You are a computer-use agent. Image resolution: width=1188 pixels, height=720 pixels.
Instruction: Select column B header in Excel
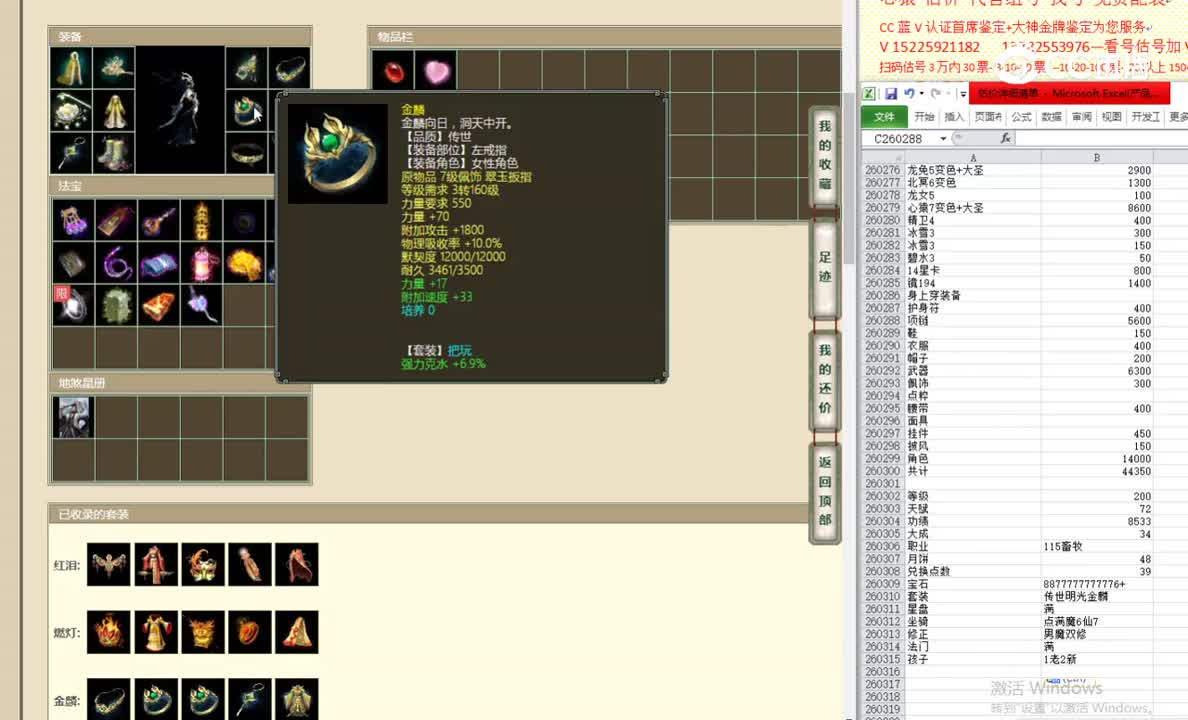(1097, 158)
